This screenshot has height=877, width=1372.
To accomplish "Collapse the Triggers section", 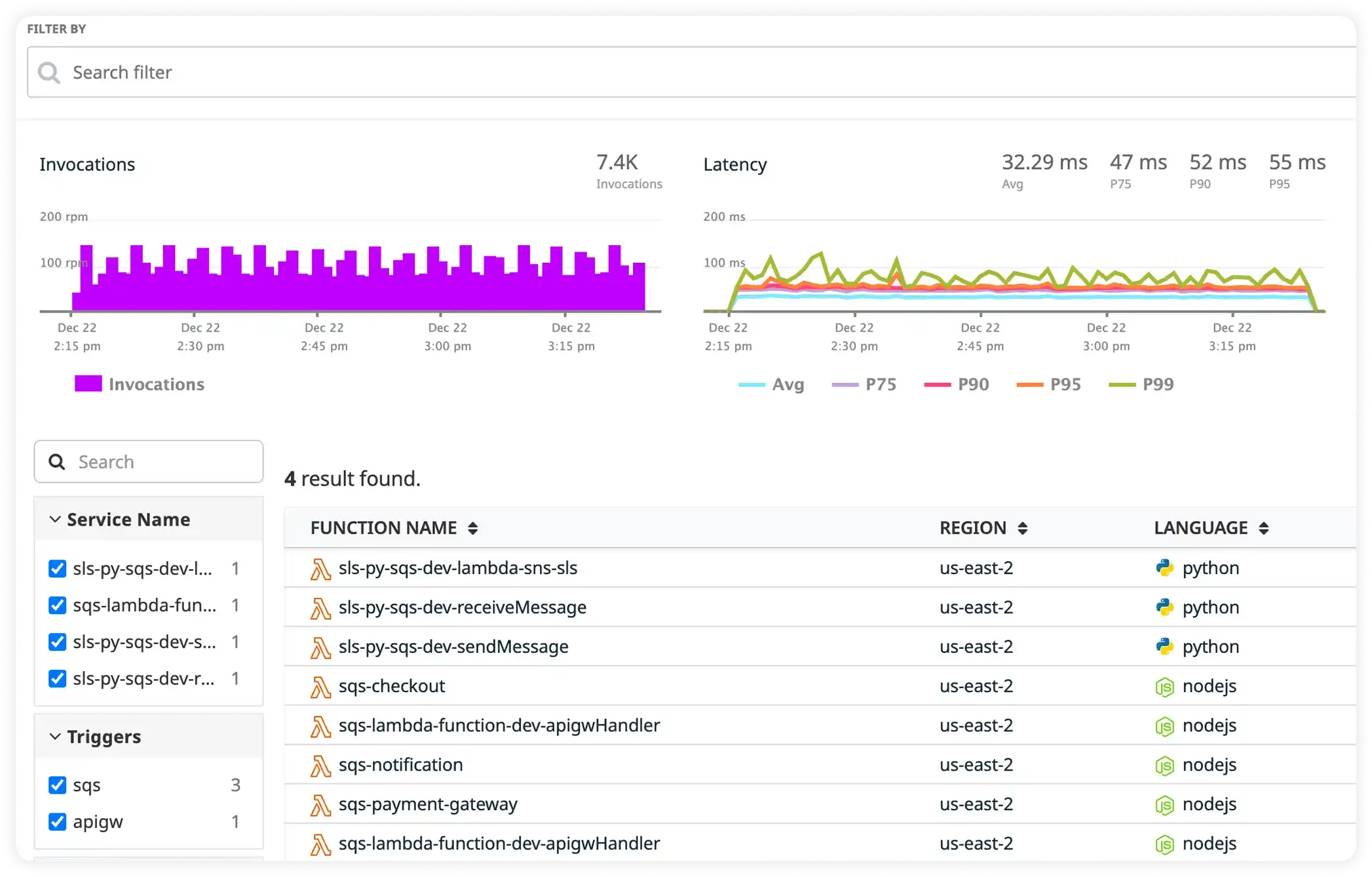I will tap(54, 736).
